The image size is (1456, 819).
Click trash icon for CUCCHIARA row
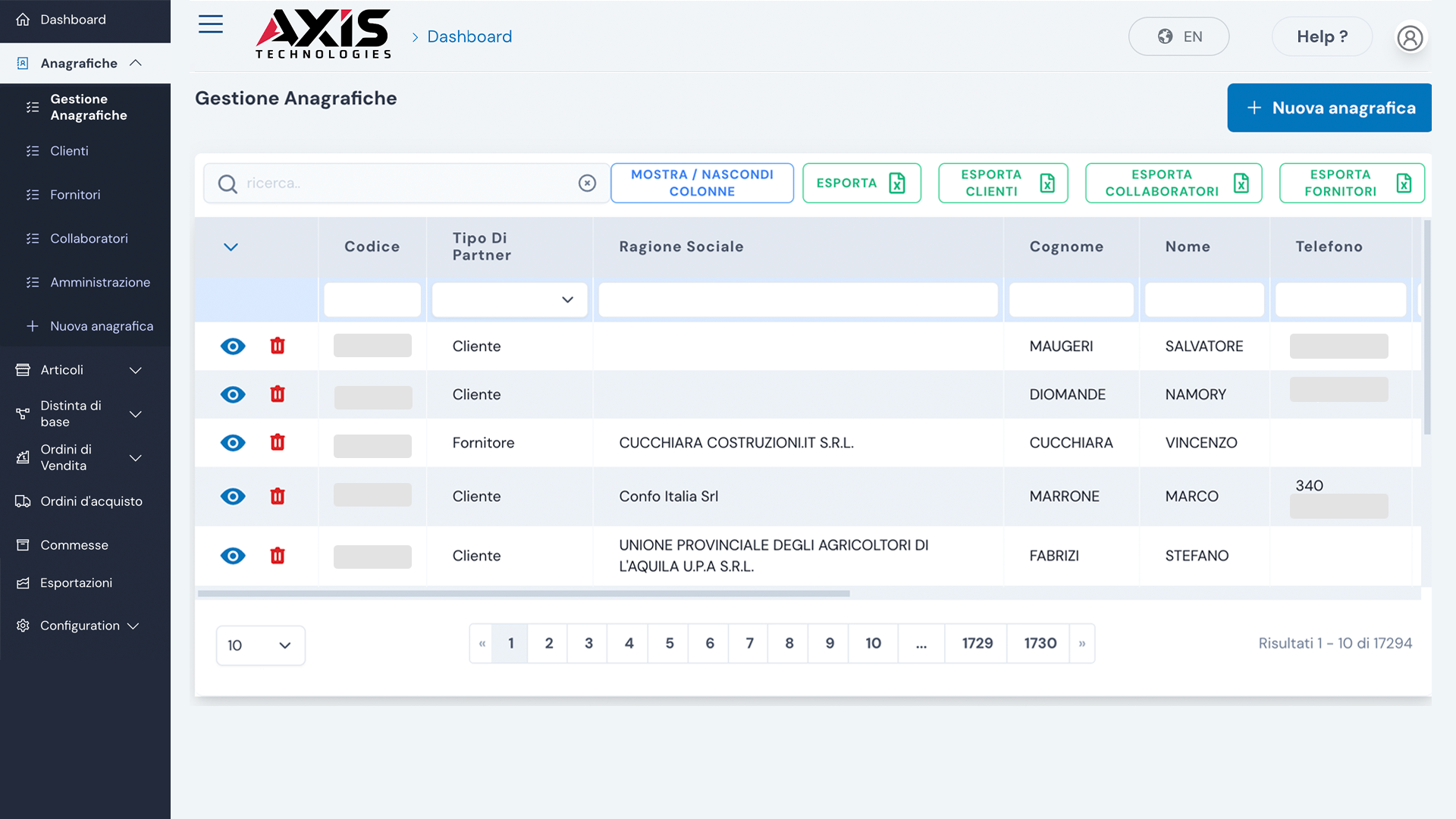[x=278, y=442]
